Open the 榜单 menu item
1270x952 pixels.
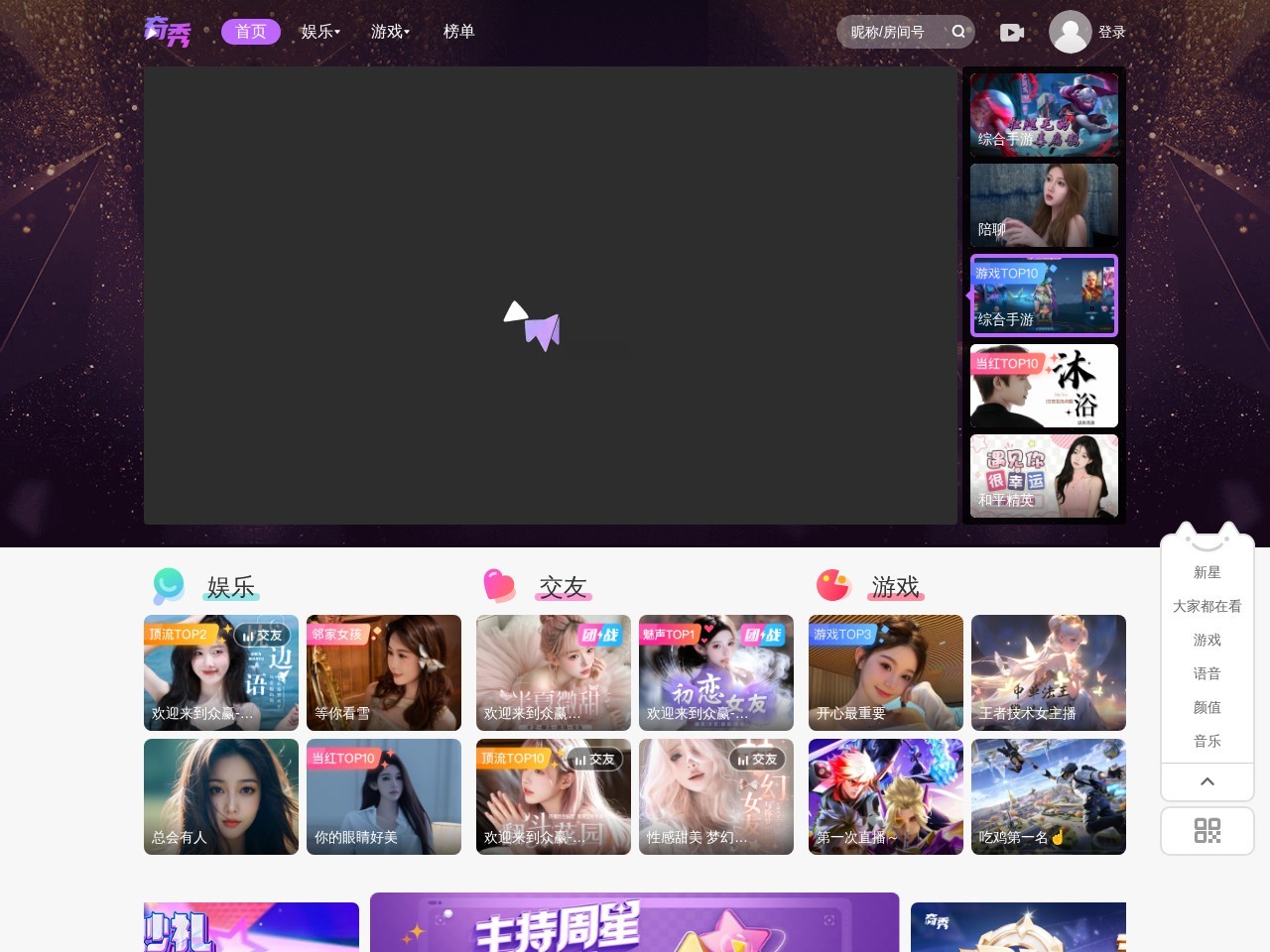pos(459,32)
